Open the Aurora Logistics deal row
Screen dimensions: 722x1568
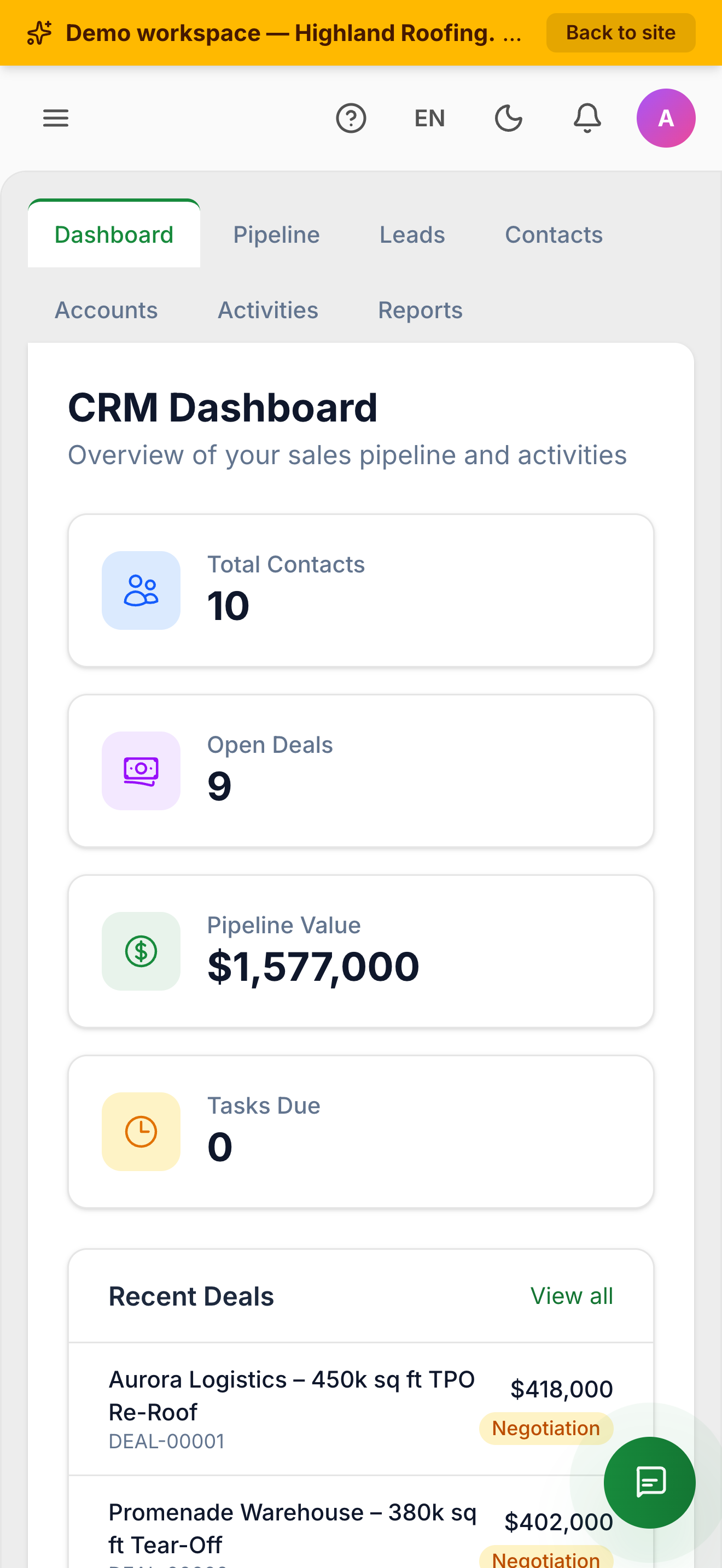(361, 1408)
